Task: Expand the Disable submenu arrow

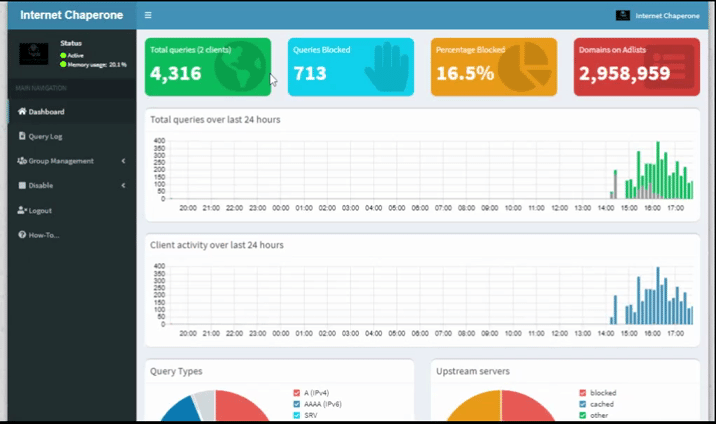Action: tap(123, 186)
